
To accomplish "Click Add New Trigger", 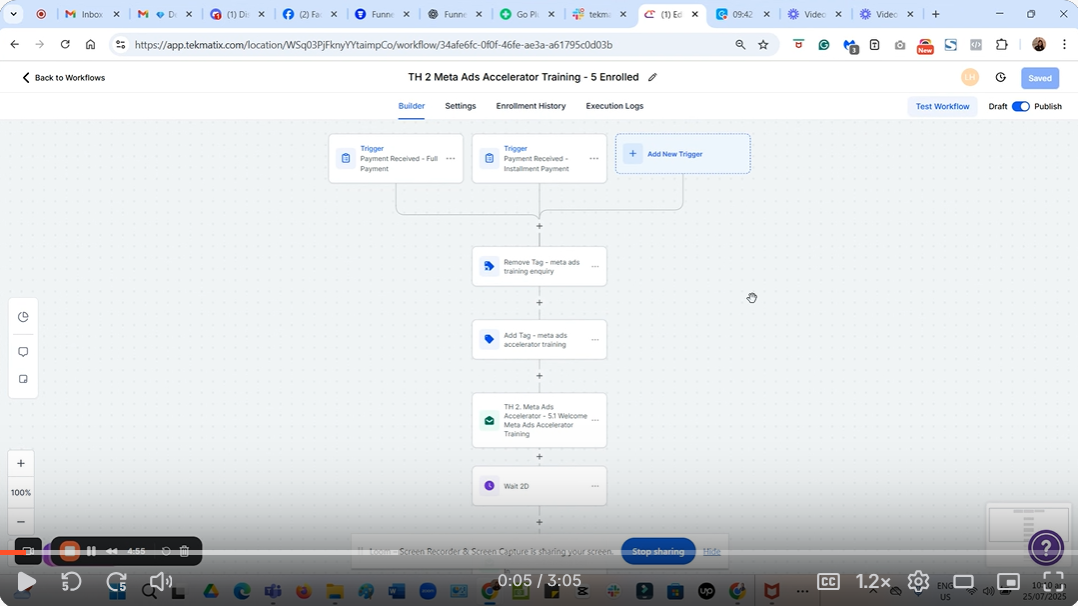I will 682,154.
